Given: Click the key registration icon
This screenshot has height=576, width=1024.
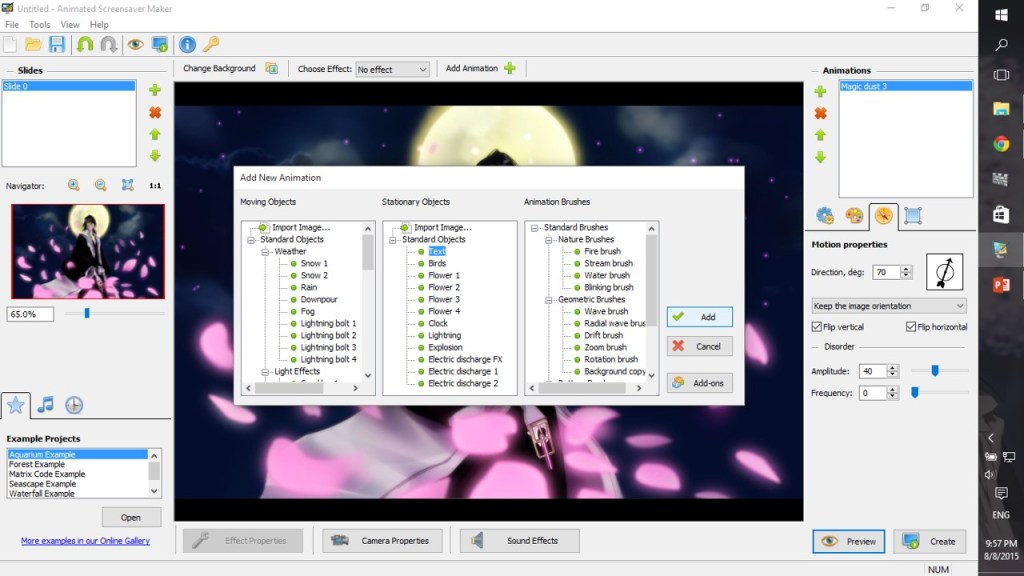Looking at the screenshot, I should click(211, 44).
